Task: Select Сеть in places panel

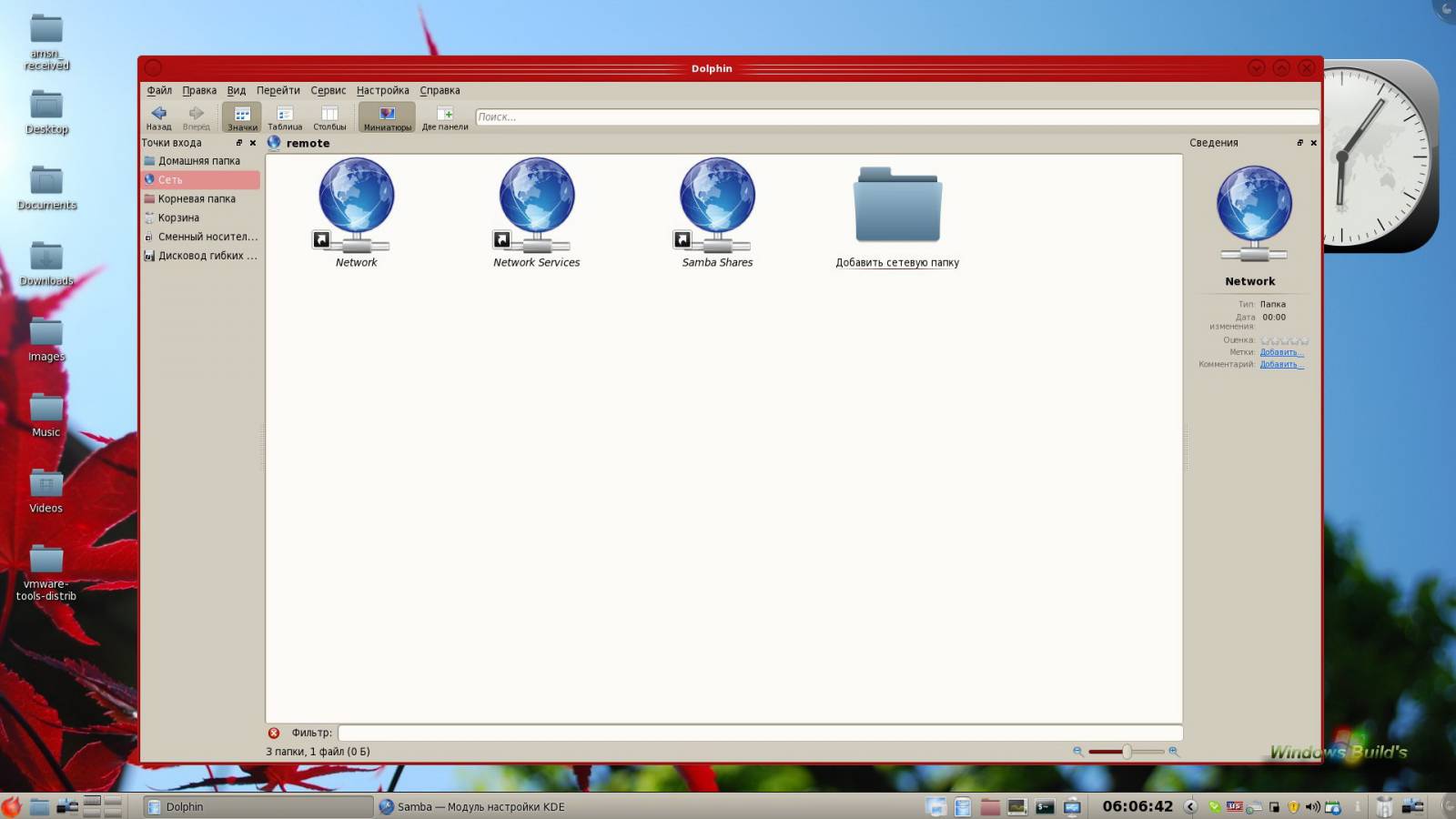Action: pyautogui.click(x=200, y=180)
